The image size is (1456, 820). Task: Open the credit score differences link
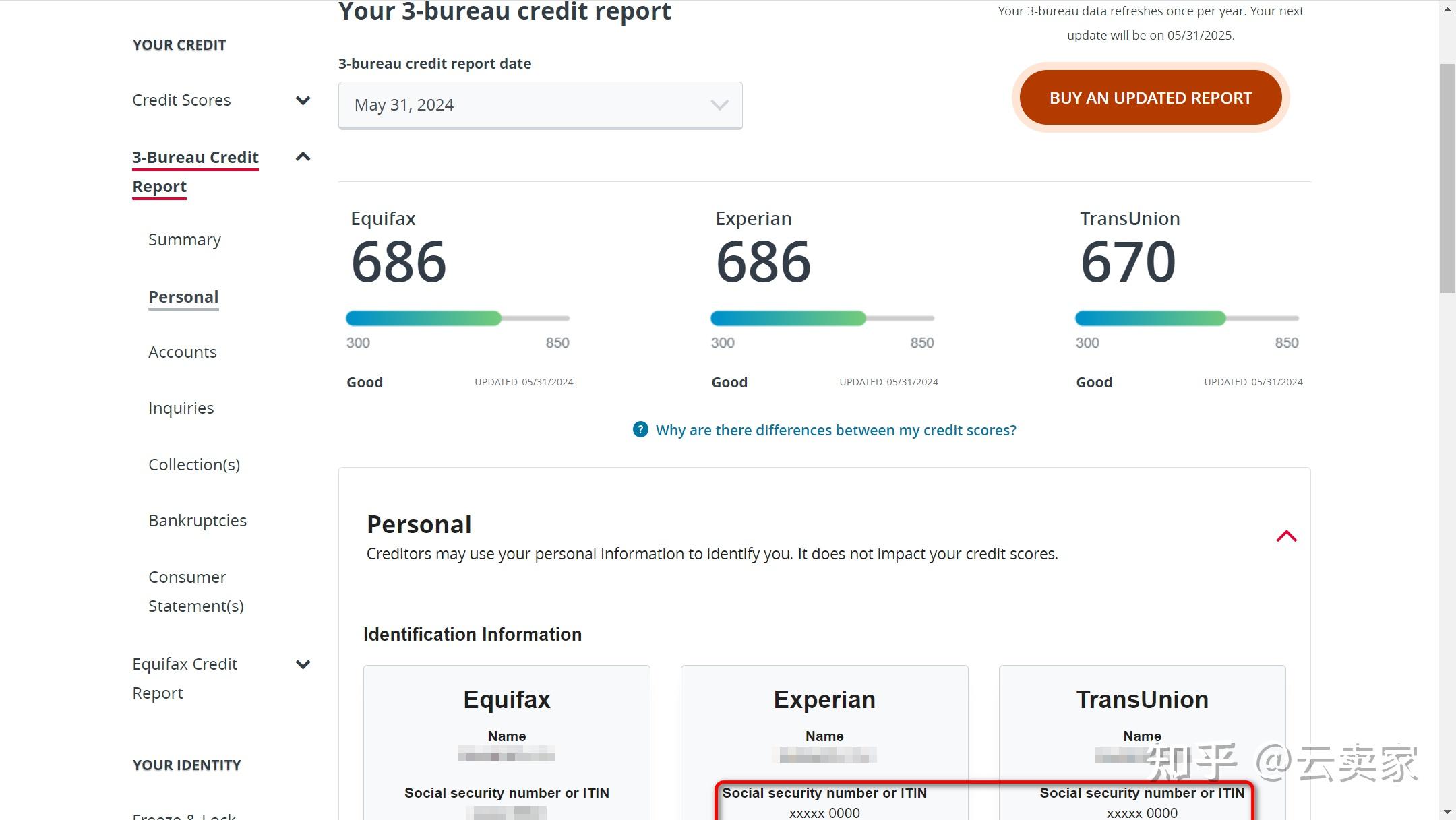835,430
